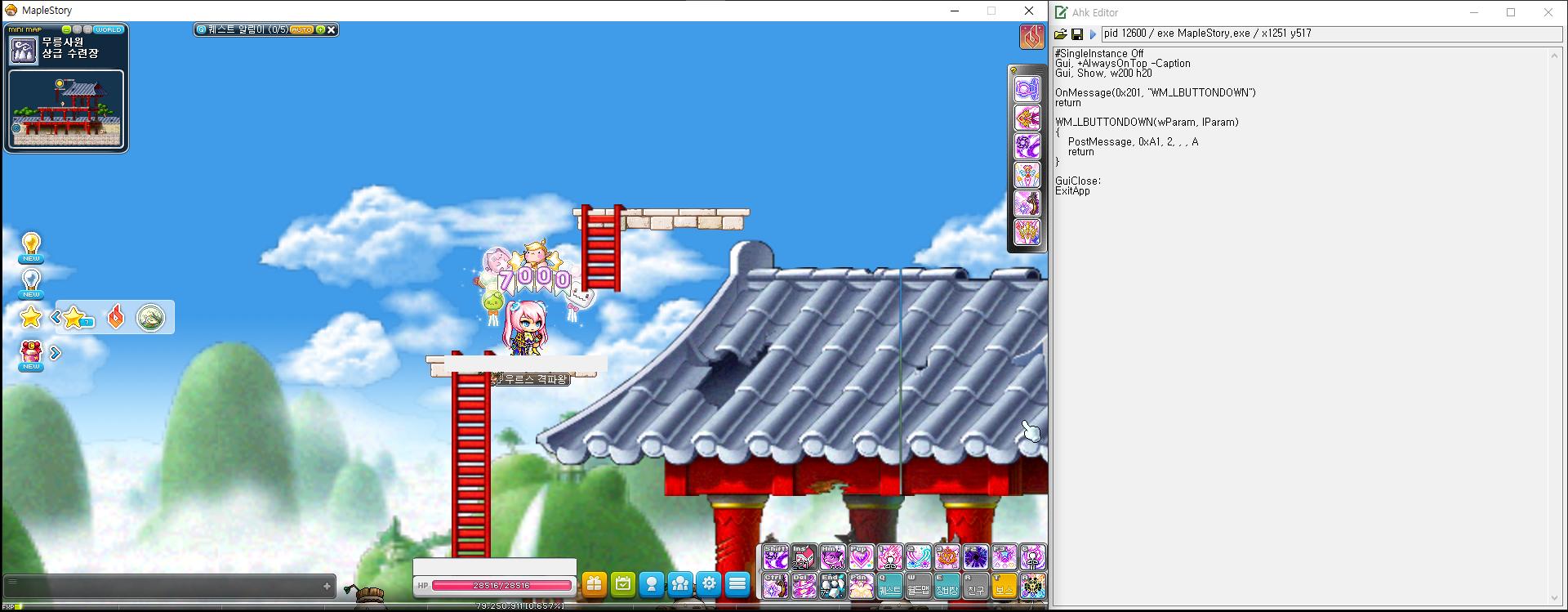Trigger skill in quickslot 1
The height and width of the screenshot is (612, 1568).
point(890,557)
